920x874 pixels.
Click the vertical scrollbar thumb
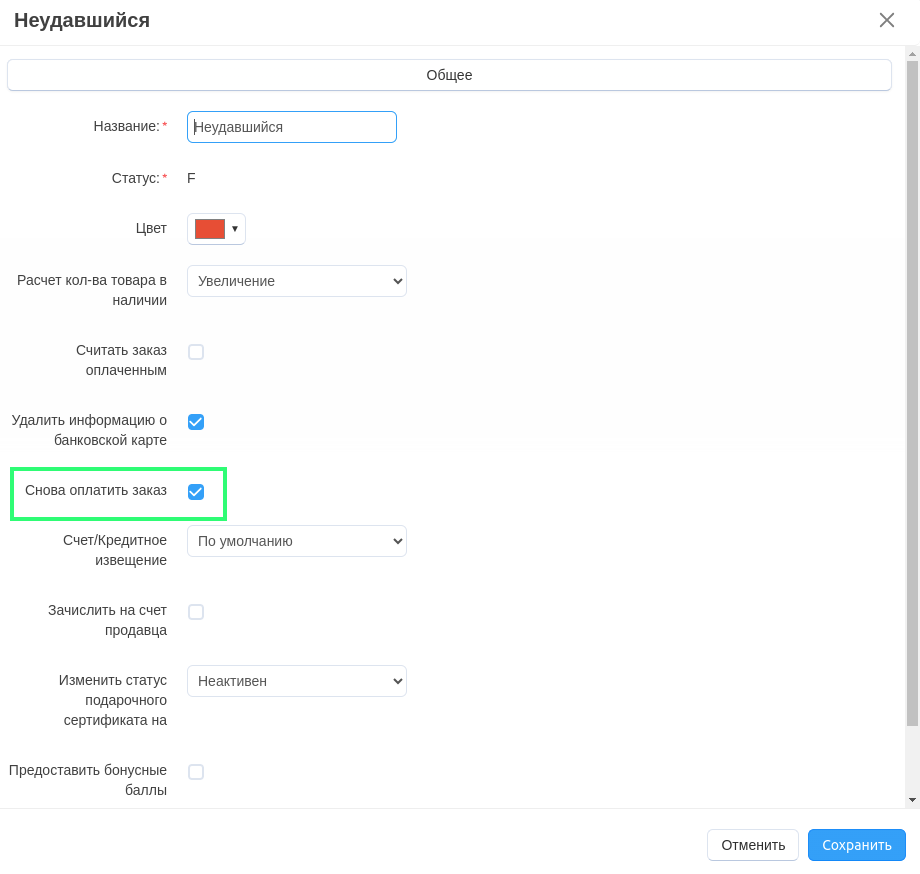(x=912, y=390)
